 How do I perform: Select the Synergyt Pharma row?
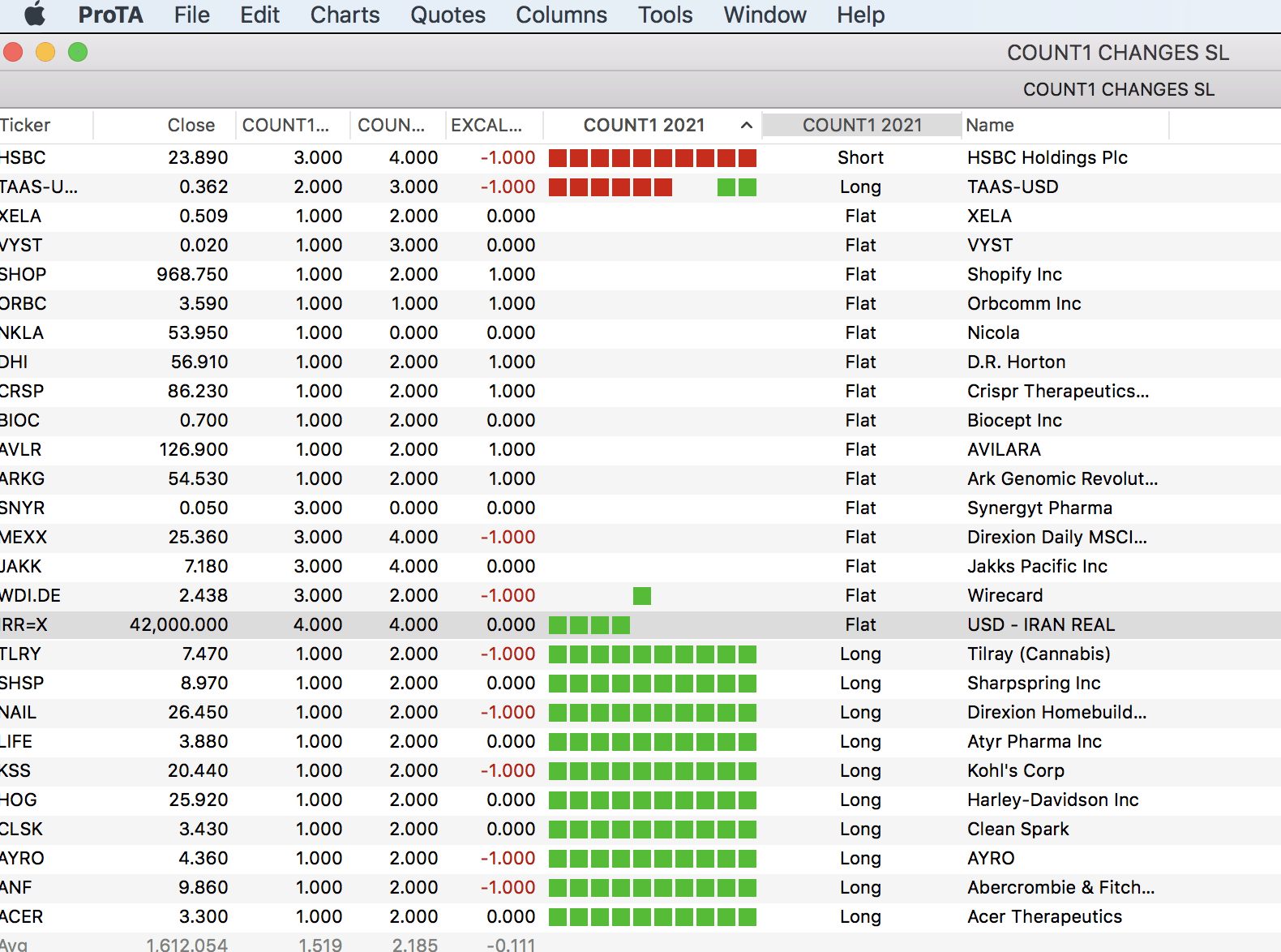click(640, 508)
